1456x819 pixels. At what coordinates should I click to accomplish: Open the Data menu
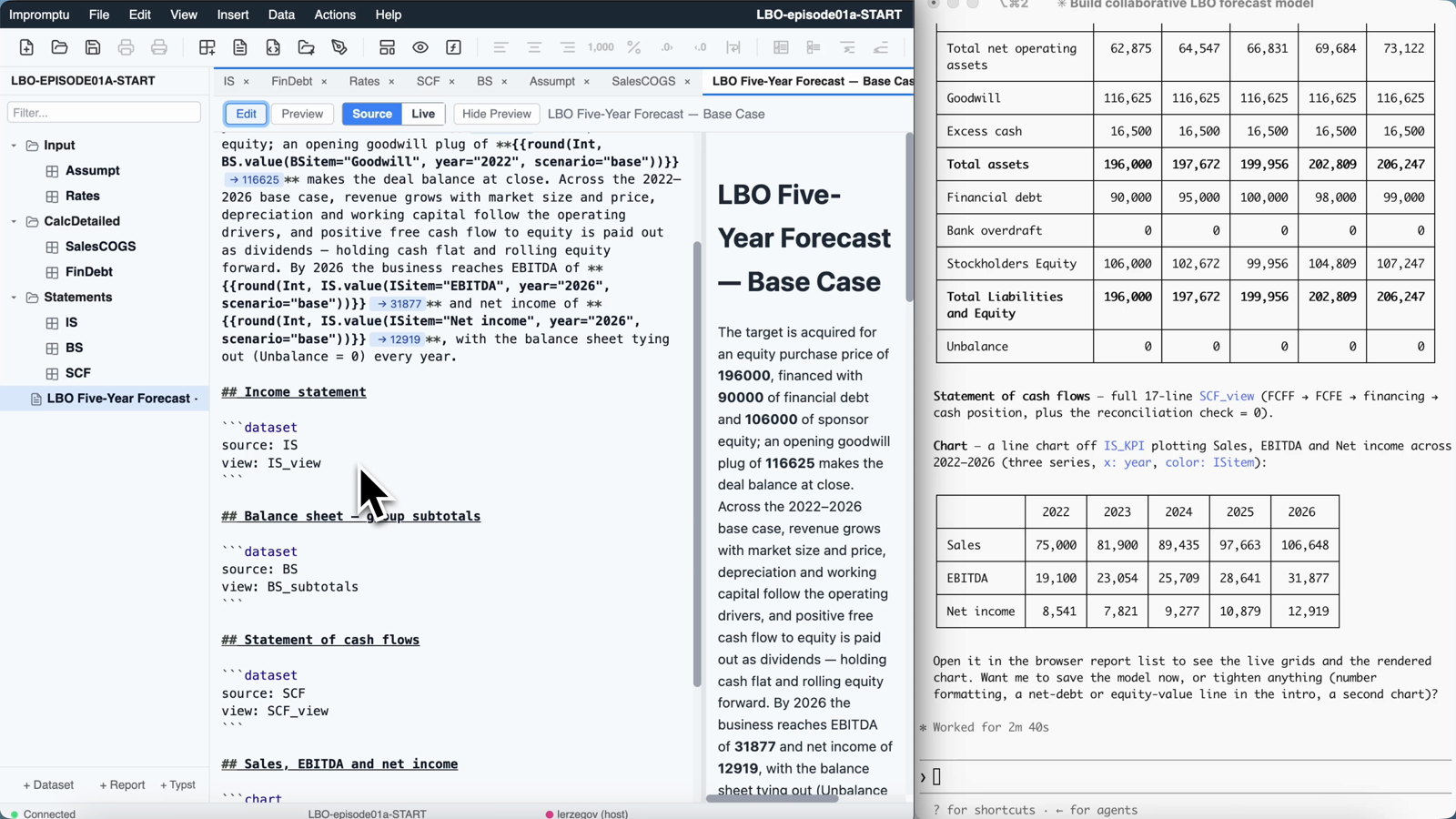[281, 15]
